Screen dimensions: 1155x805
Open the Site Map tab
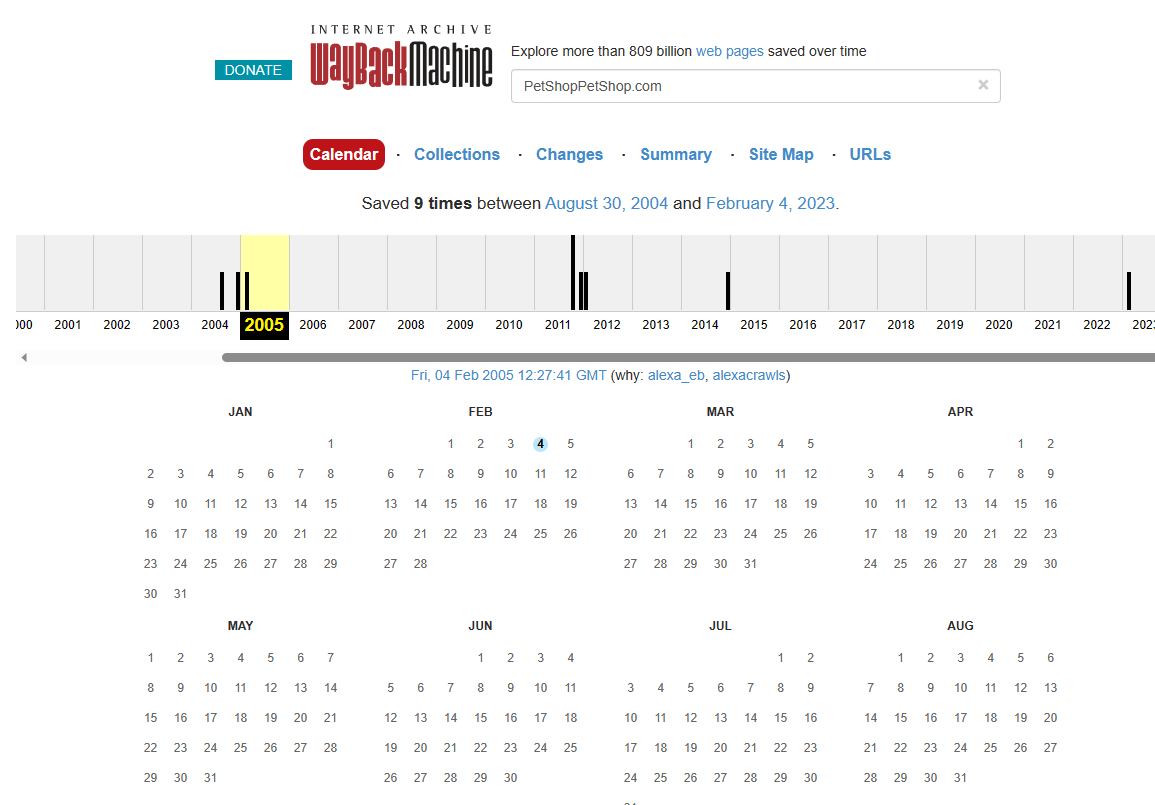781,155
